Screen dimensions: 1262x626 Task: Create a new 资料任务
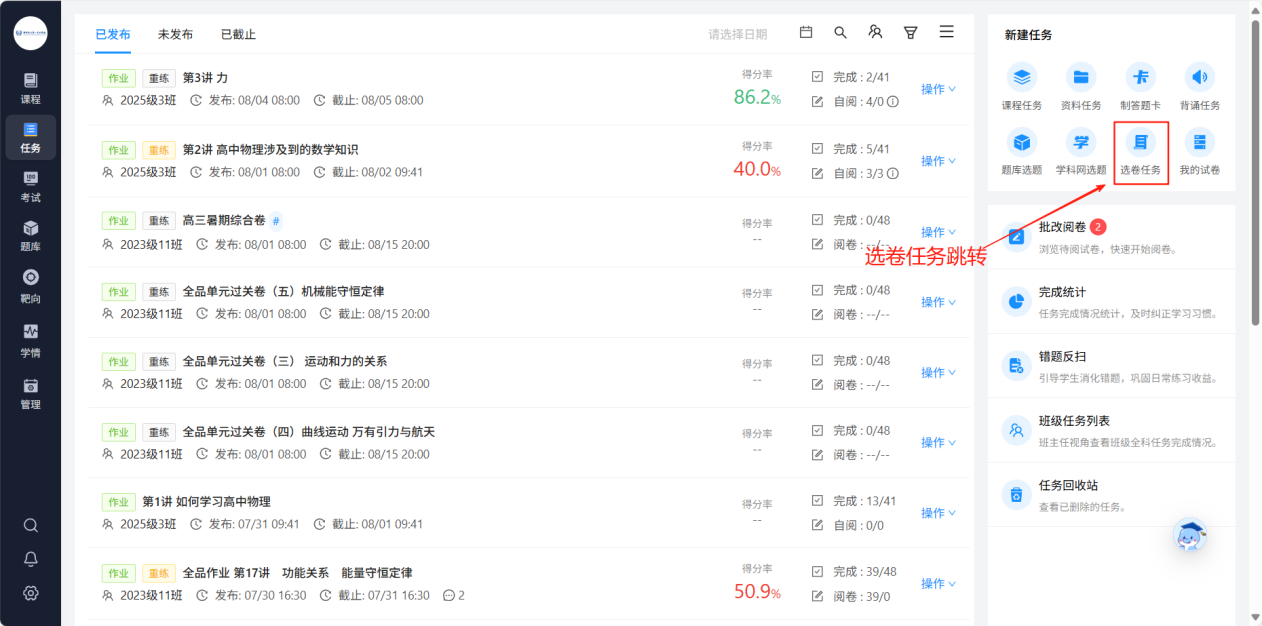(1081, 86)
